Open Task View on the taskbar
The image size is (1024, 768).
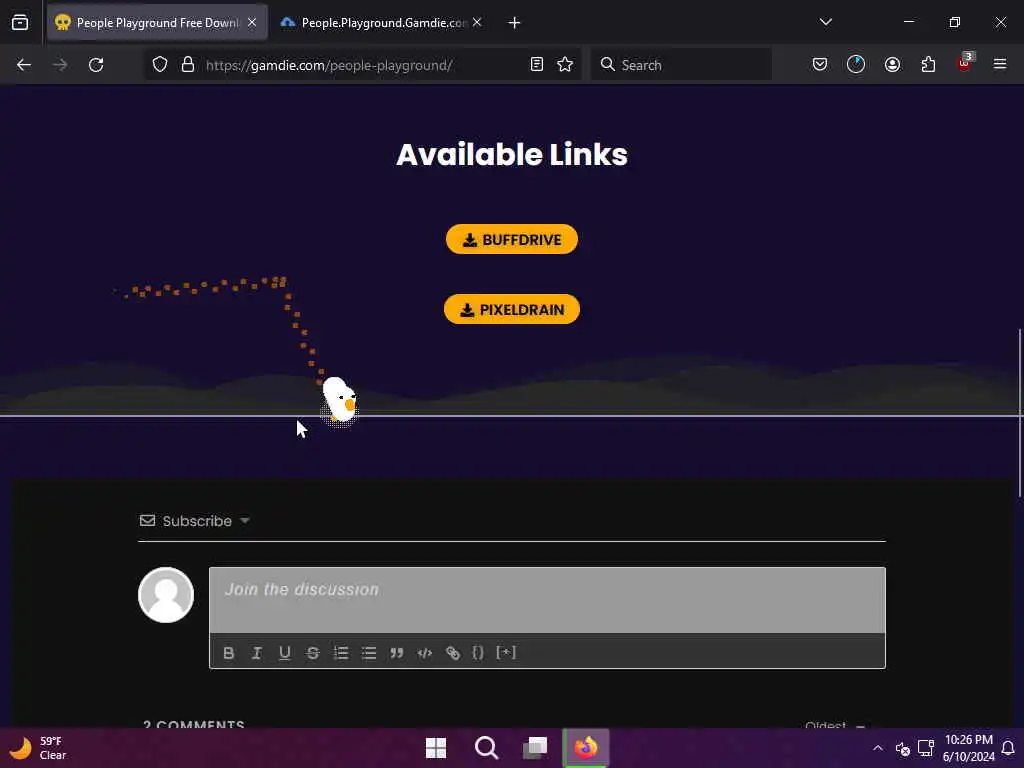(x=536, y=748)
